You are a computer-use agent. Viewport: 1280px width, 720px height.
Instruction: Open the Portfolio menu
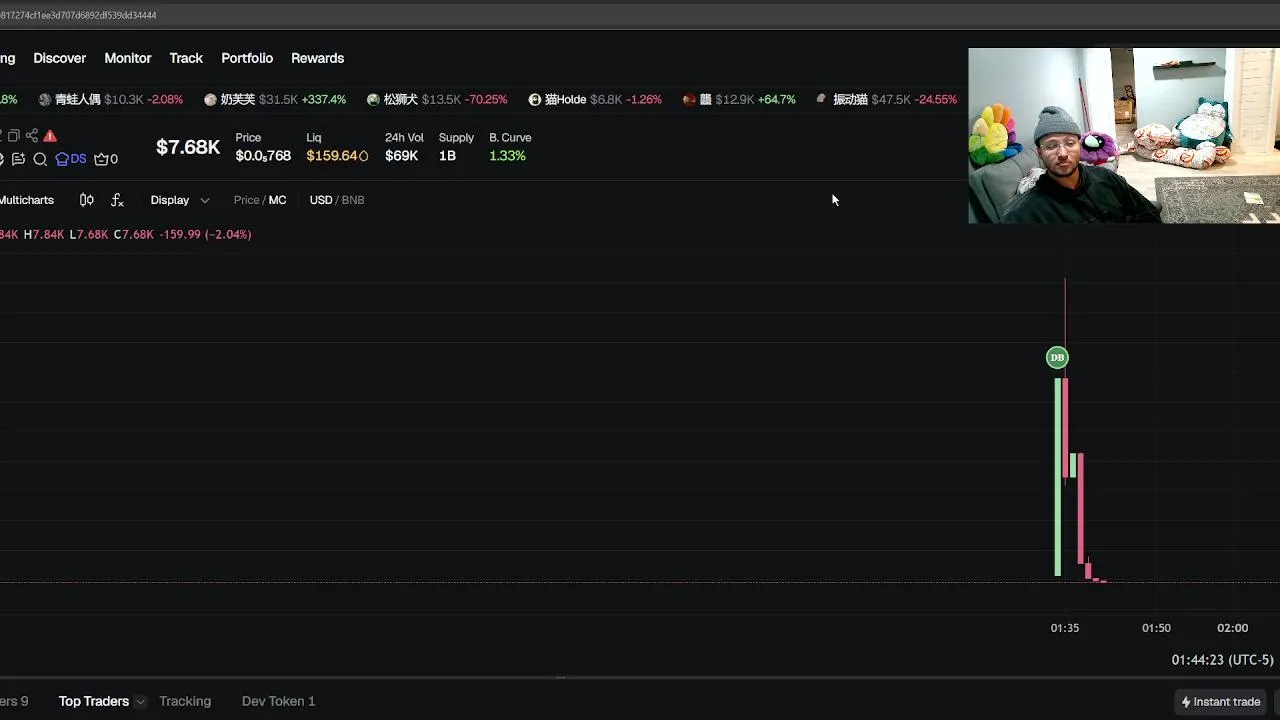[247, 58]
